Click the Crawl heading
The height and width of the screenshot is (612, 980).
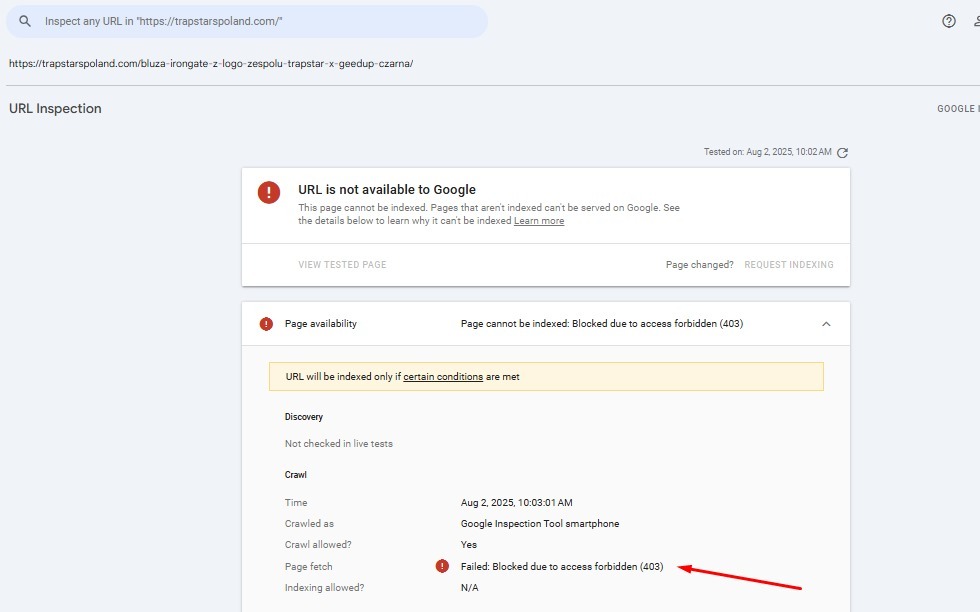click(x=296, y=475)
